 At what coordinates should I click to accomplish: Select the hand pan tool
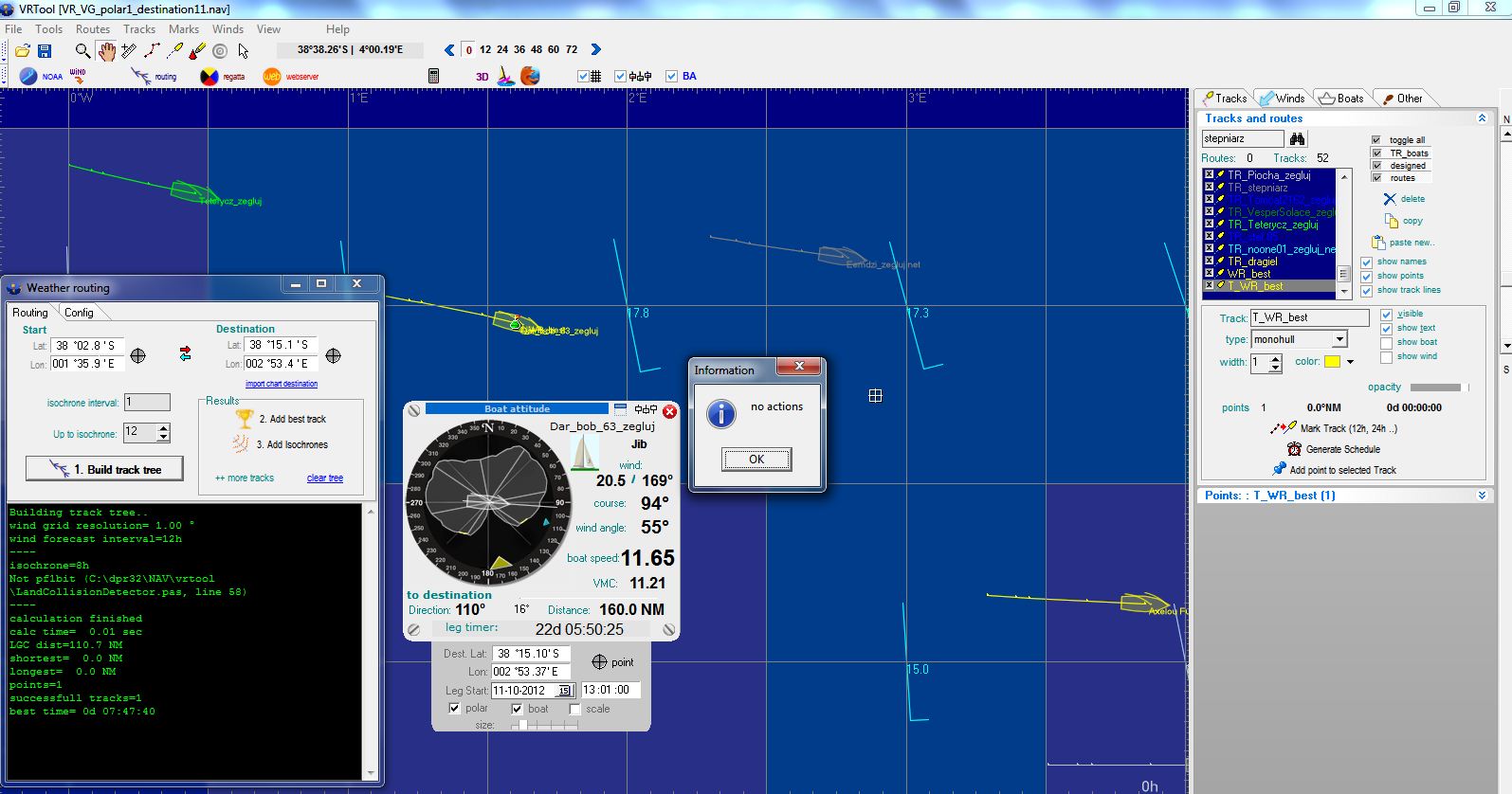tap(106, 50)
